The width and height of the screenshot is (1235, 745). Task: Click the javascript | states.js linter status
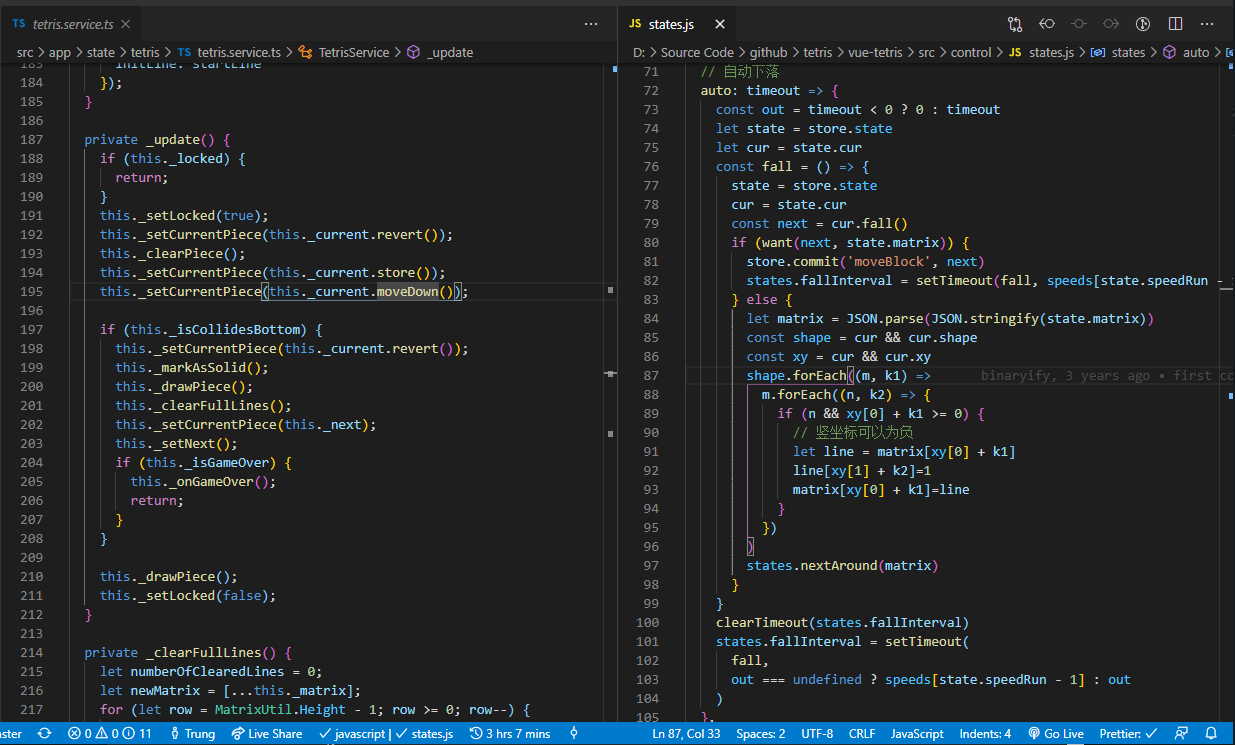(x=385, y=733)
